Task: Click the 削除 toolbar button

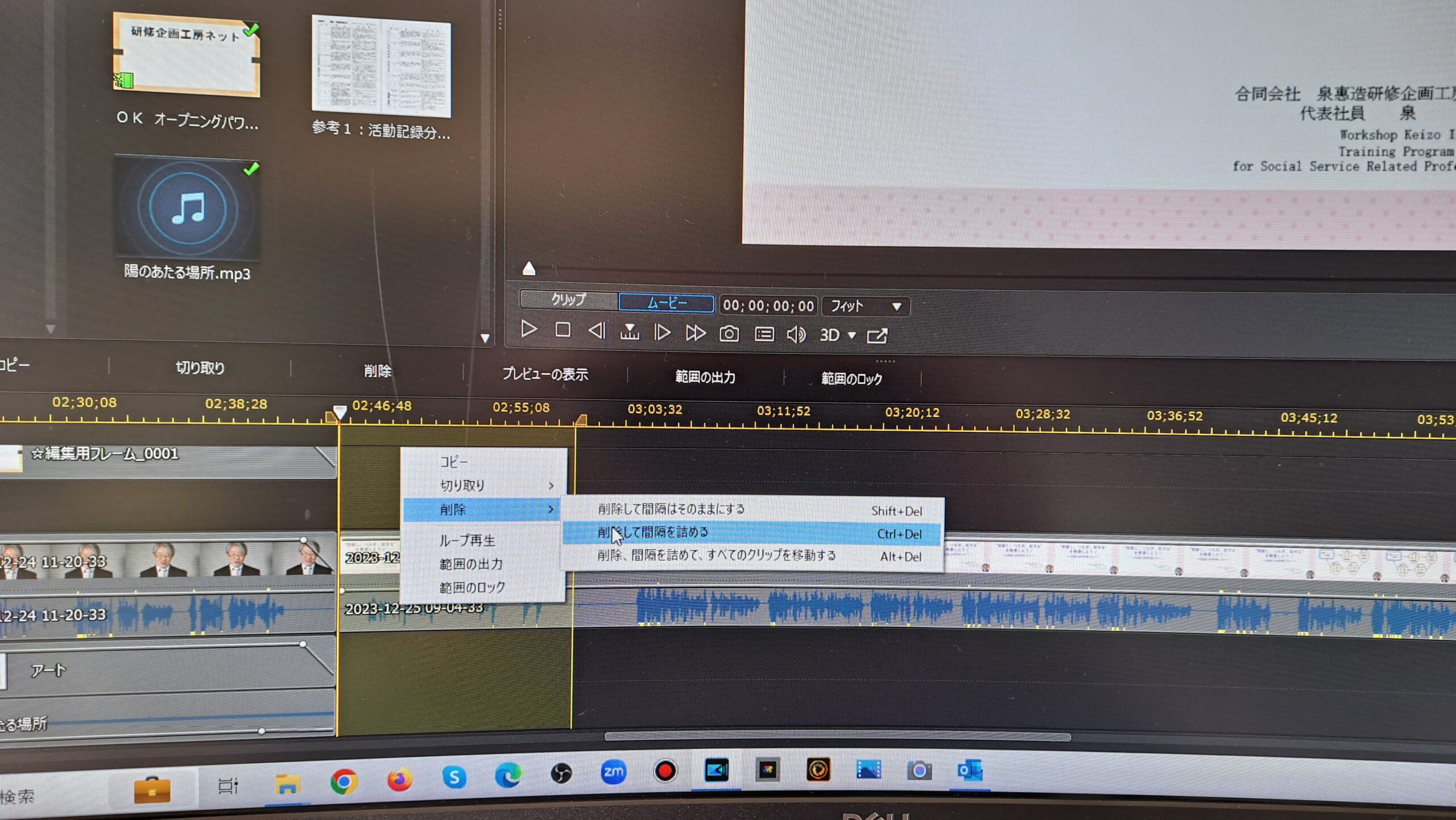Action: [378, 371]
